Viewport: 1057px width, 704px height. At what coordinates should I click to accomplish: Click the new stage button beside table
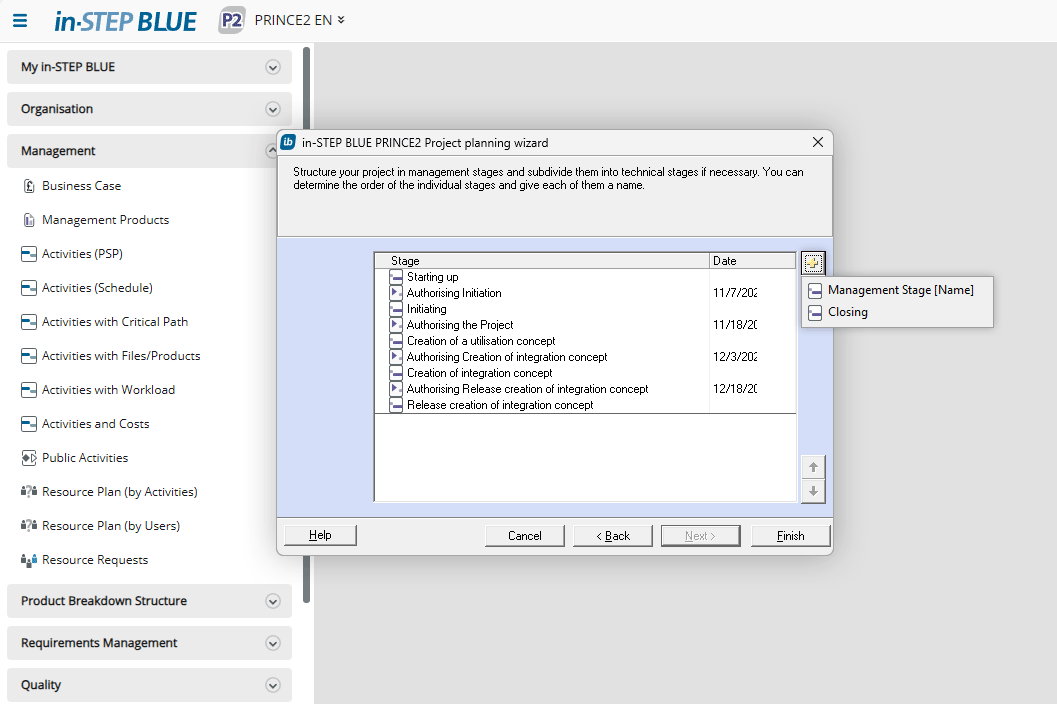pyautogui.click(x=813, y=263)
